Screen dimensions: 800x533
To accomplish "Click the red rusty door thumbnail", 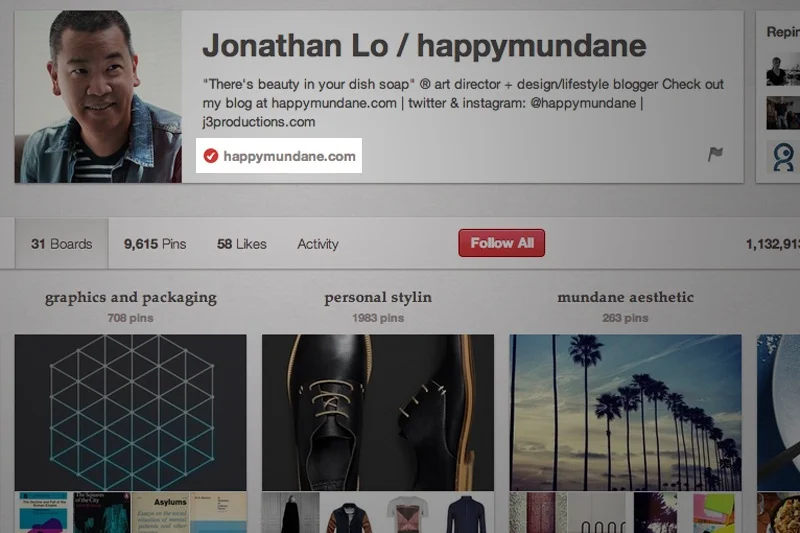I will point(538,513).
